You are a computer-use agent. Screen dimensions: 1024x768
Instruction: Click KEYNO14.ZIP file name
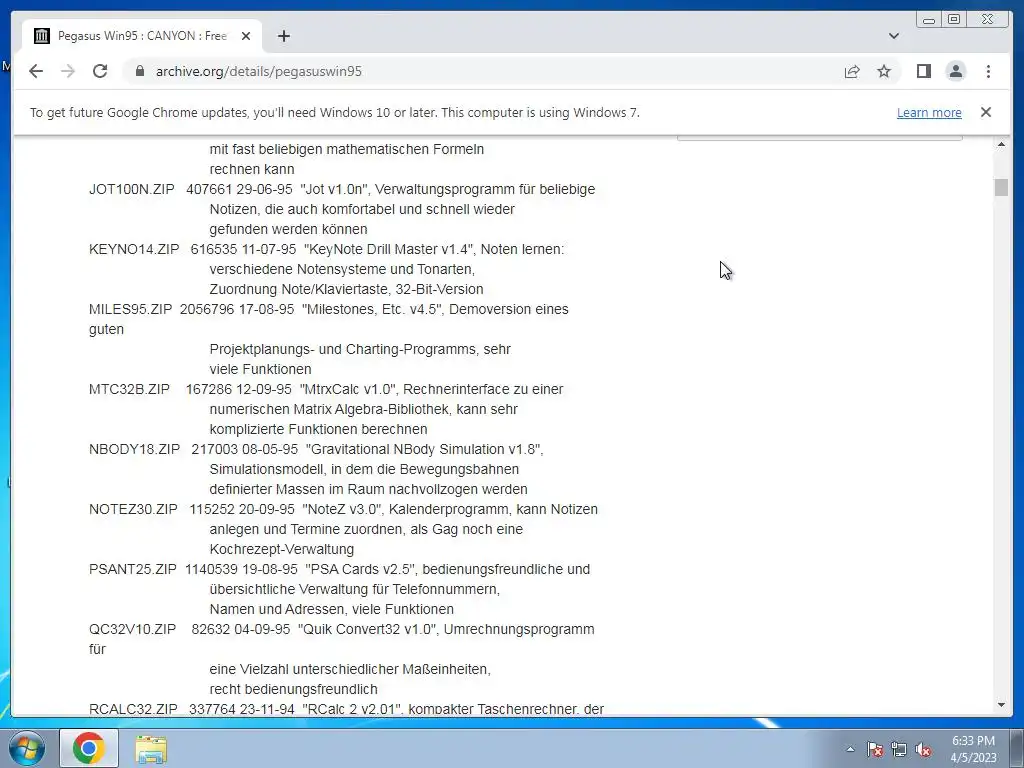tap(134, 249)
